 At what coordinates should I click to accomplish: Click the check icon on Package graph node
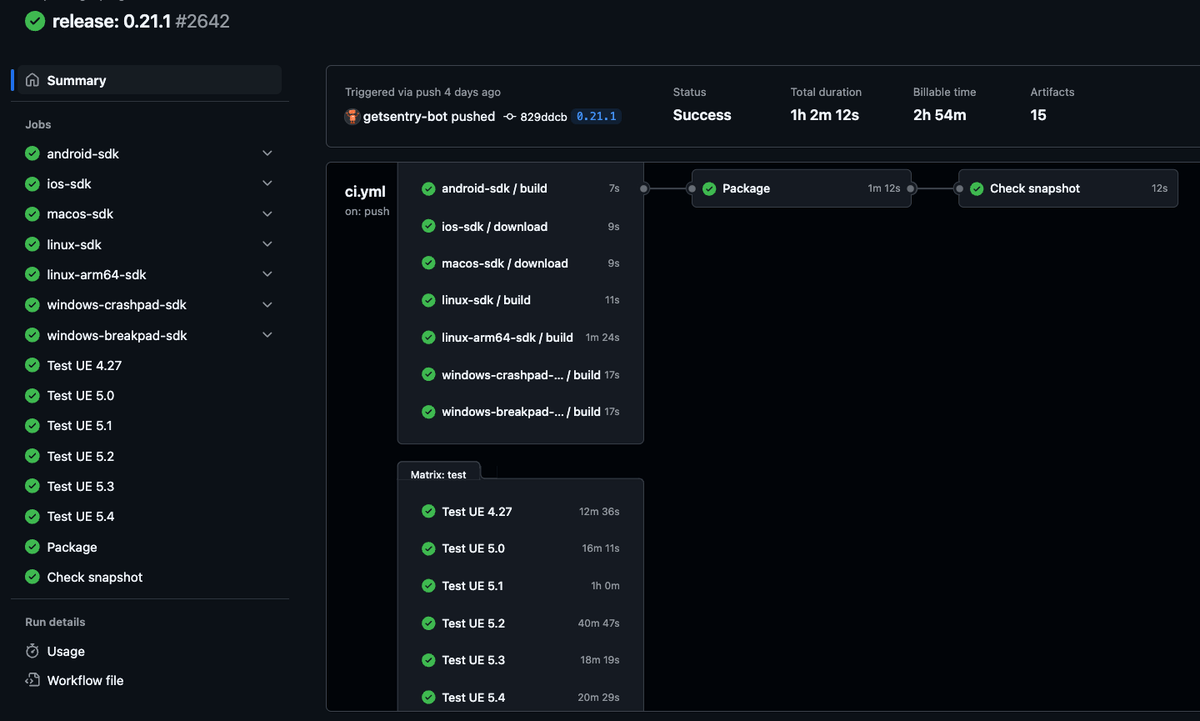tap(709, 188)
